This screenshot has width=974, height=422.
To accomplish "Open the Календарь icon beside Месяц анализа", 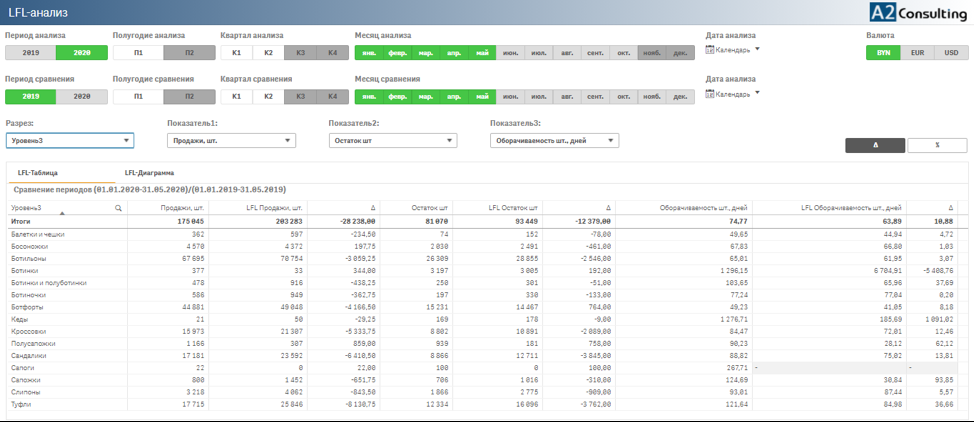I will 709,50.
